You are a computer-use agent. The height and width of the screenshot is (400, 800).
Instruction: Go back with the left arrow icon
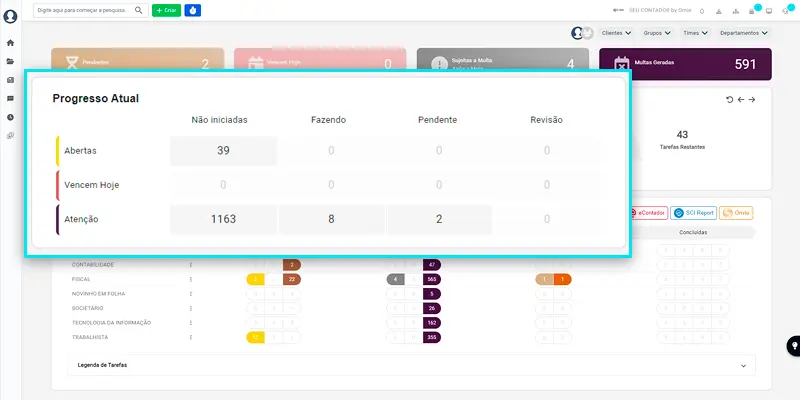pos(740,99)
